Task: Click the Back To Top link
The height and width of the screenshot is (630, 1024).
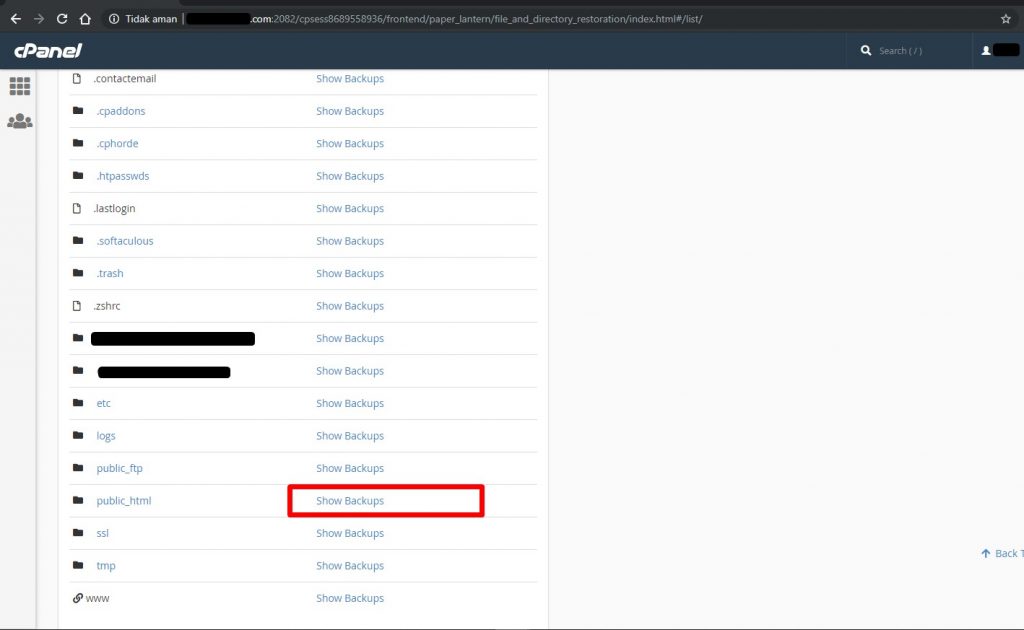Action: [1003, 553]
